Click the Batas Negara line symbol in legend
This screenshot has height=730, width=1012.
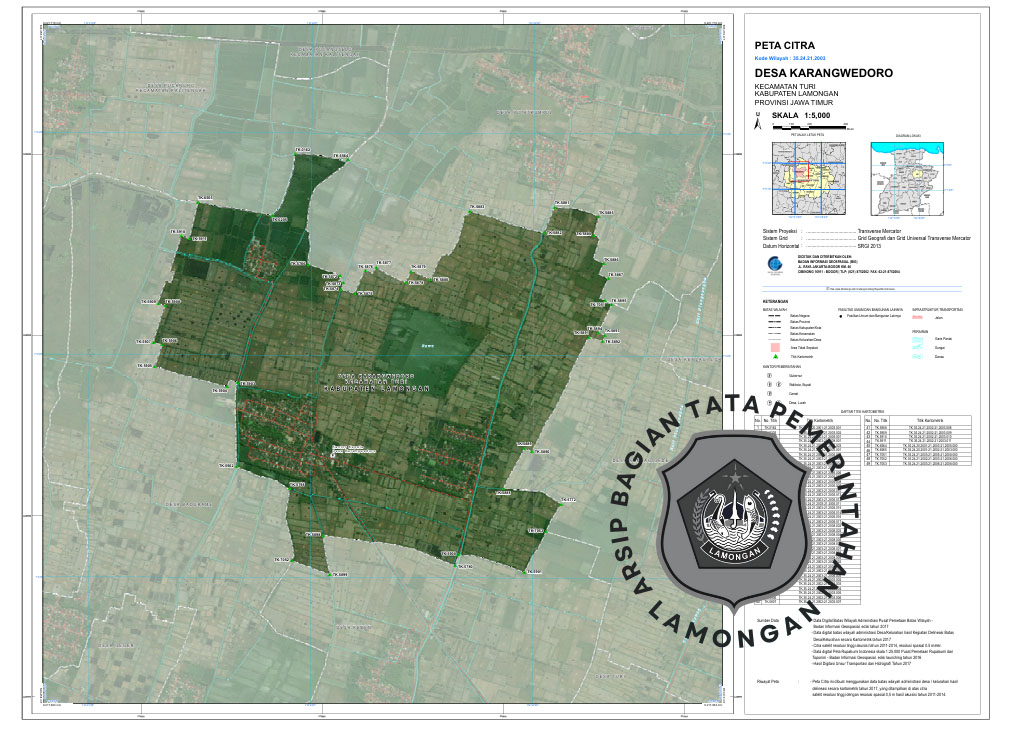tap(774, 317)
